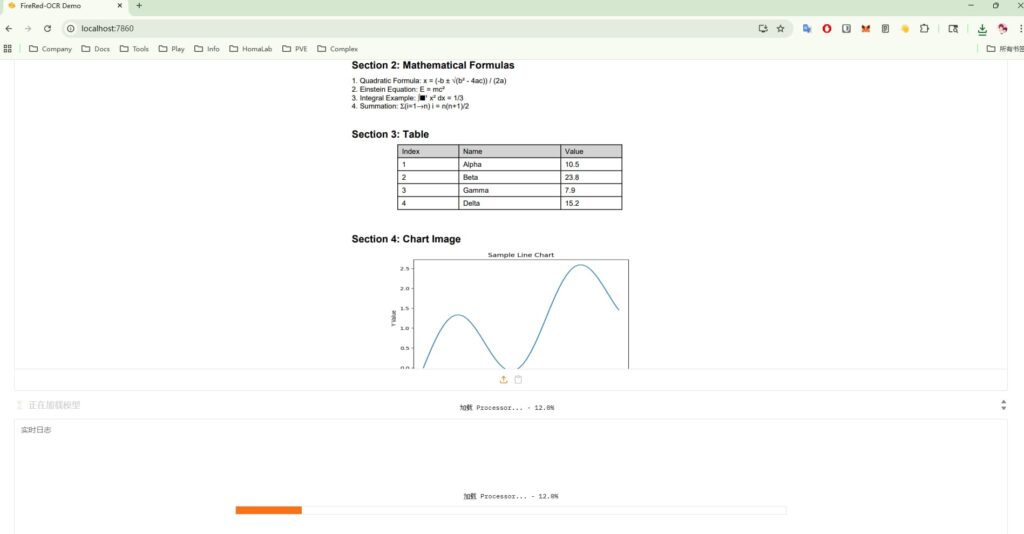
Task: Go back to the previous page
Action: click(x=9, y=29)
